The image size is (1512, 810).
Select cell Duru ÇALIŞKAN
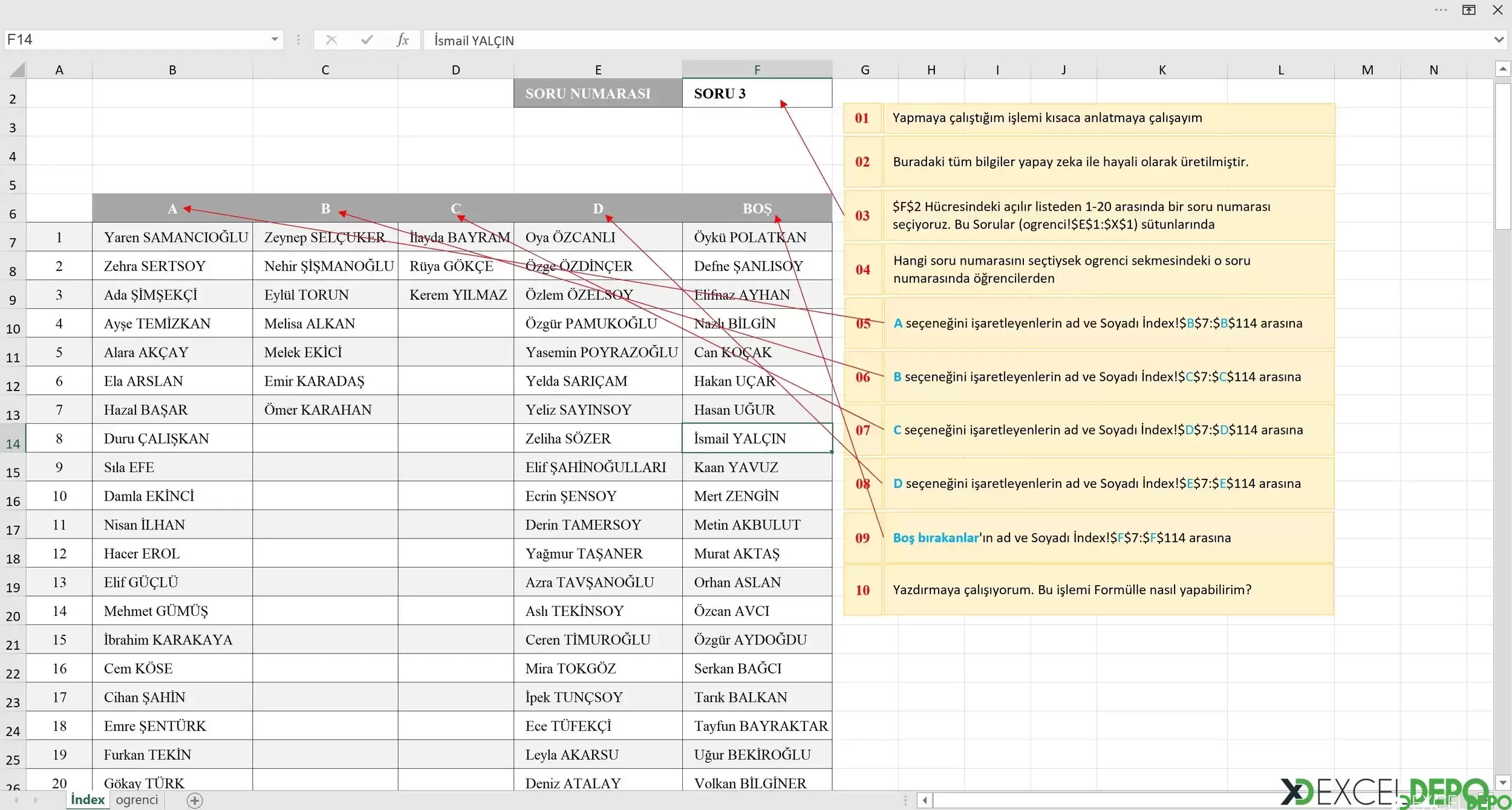[x=172, y=438]
